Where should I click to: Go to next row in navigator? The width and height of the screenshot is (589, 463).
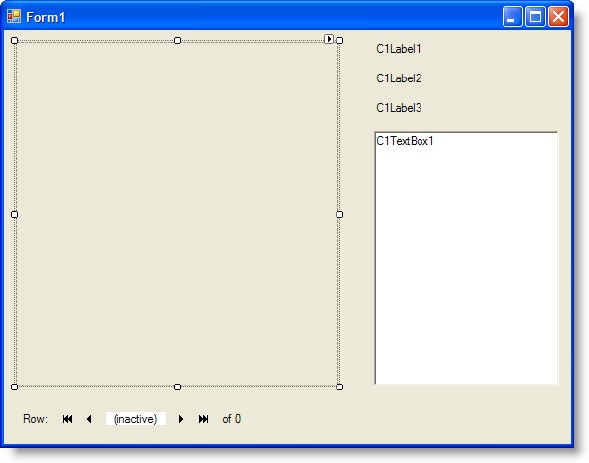(x=181, y=419)
